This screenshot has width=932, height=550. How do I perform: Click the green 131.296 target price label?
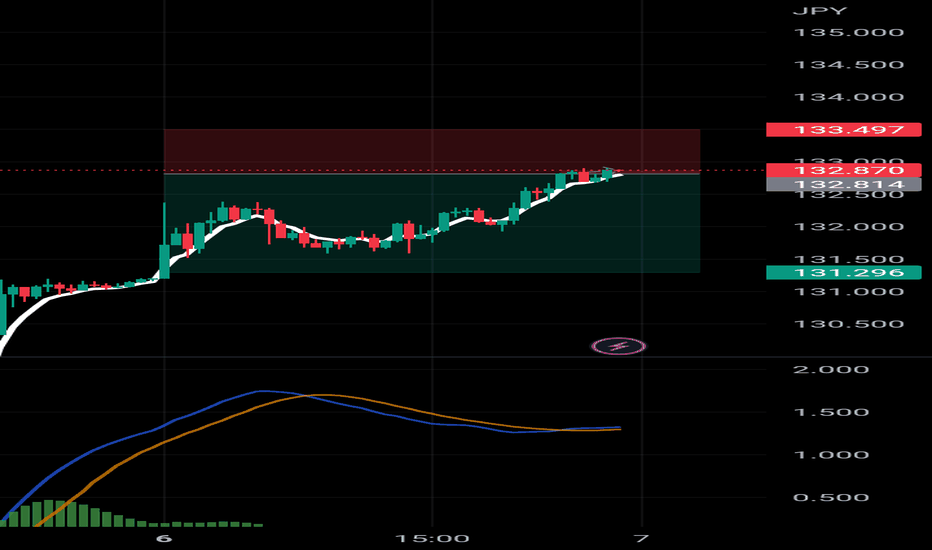[843, 272]
